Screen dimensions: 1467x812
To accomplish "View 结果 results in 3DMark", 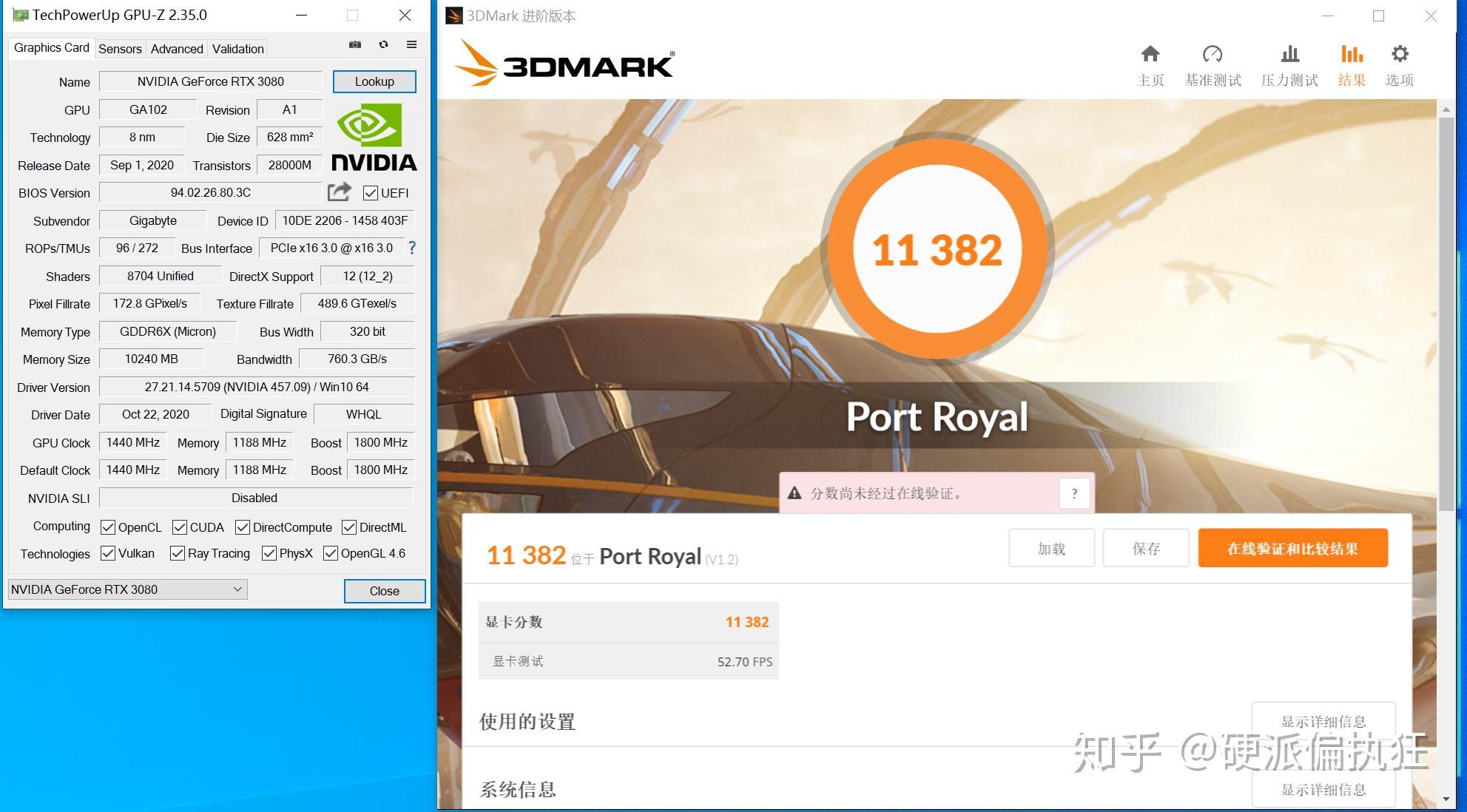I will [1351, 64].
